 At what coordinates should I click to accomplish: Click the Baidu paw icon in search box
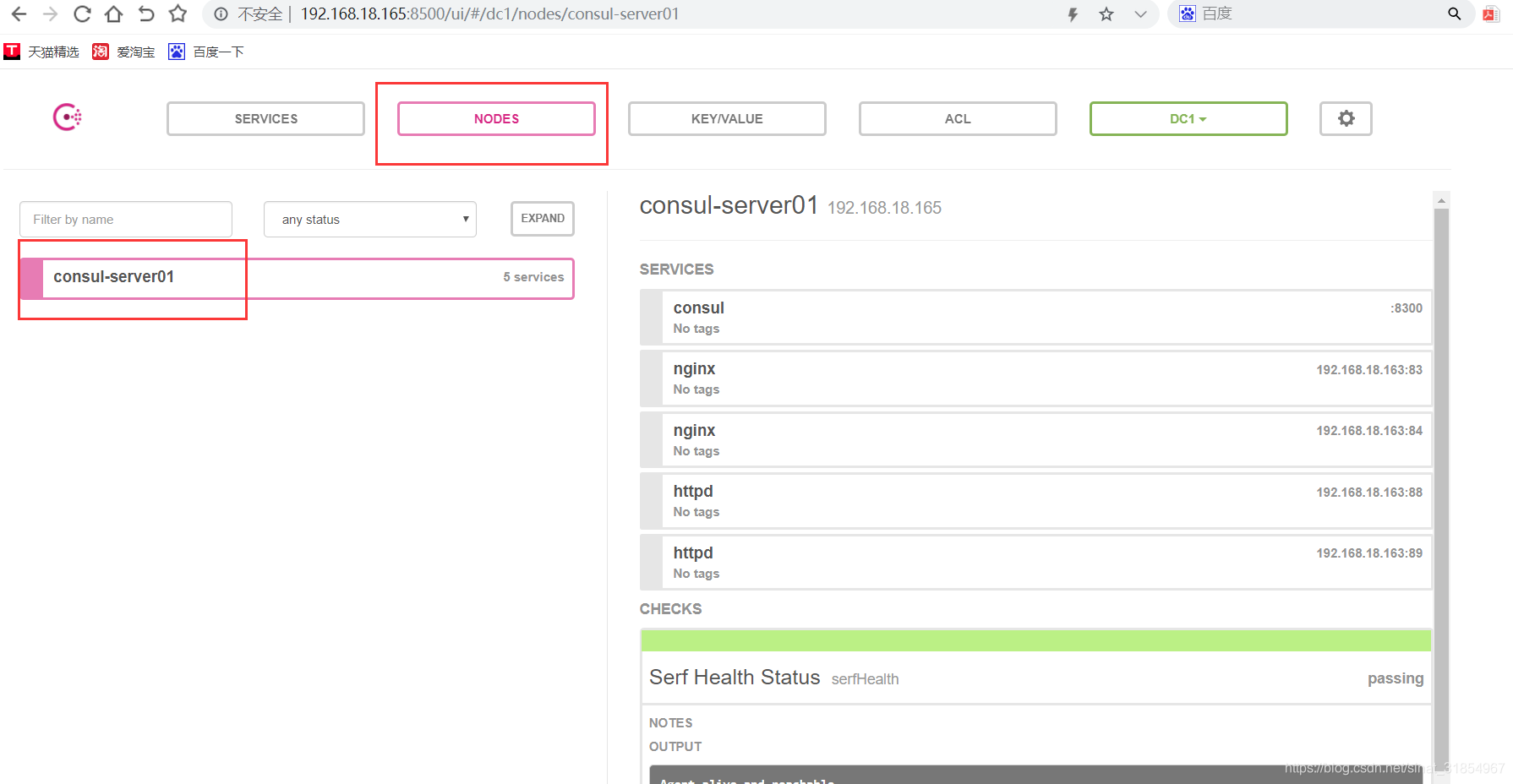1188,14
